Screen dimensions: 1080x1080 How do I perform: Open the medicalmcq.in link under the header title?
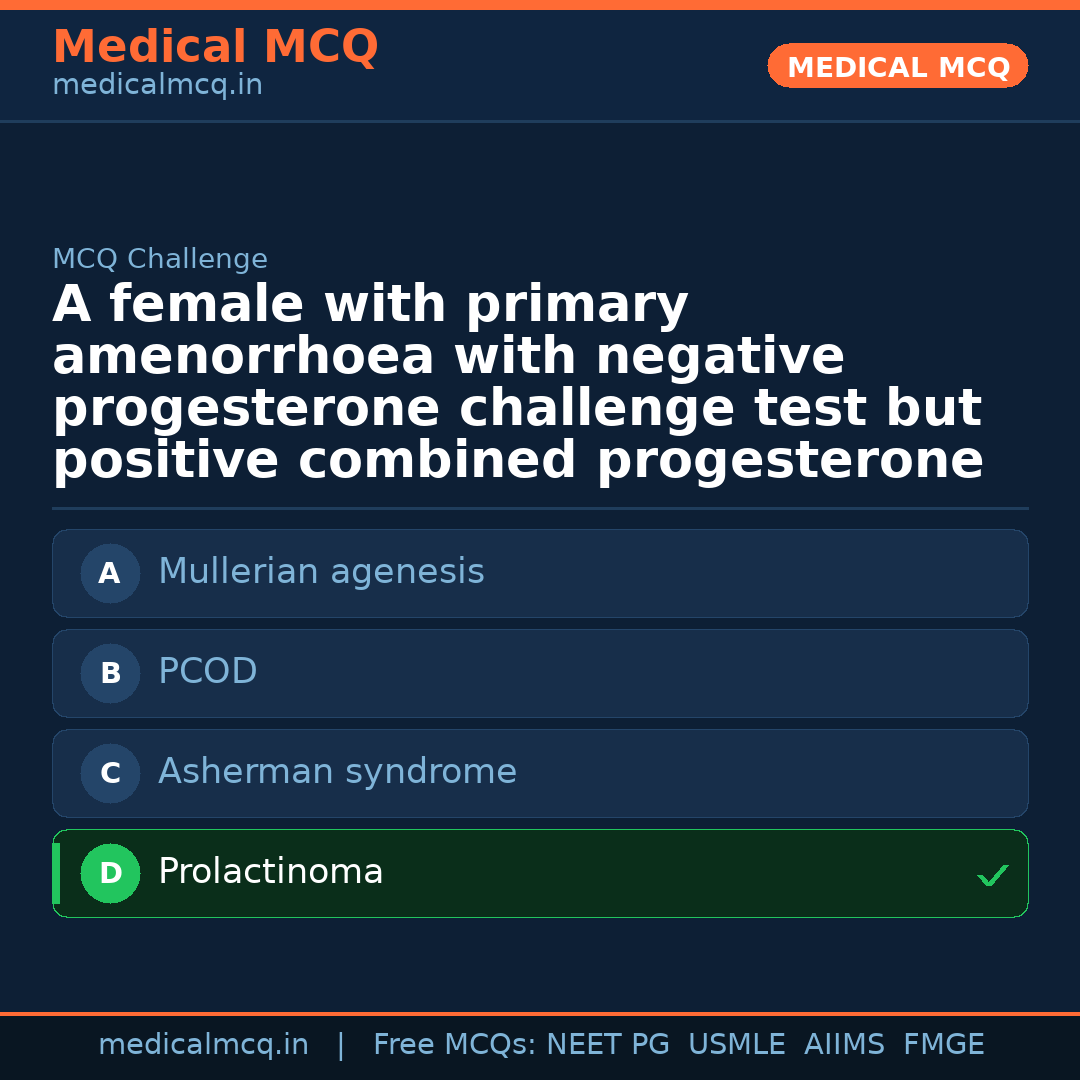[x=157, y=86]
